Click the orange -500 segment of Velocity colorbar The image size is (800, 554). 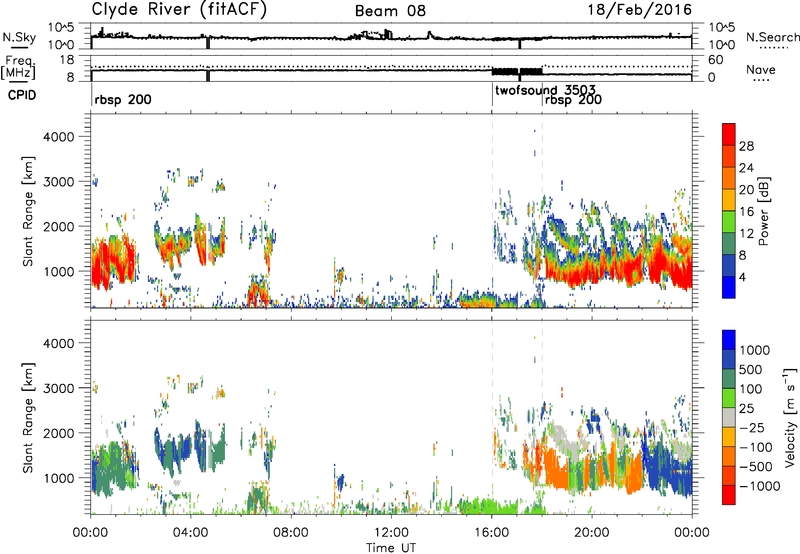[729, 457]
